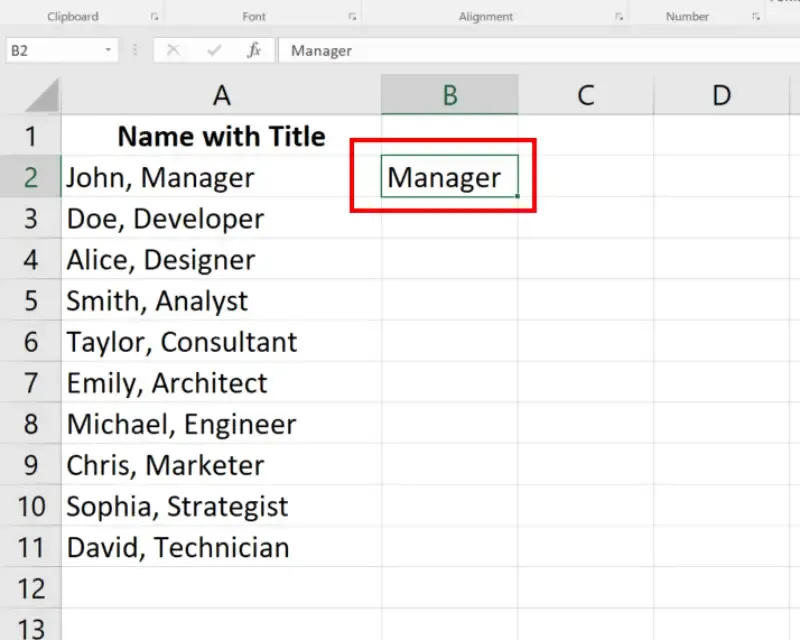Open the Alignment settings dialog launcher
The image size is (800, 640).
point(619,17)
